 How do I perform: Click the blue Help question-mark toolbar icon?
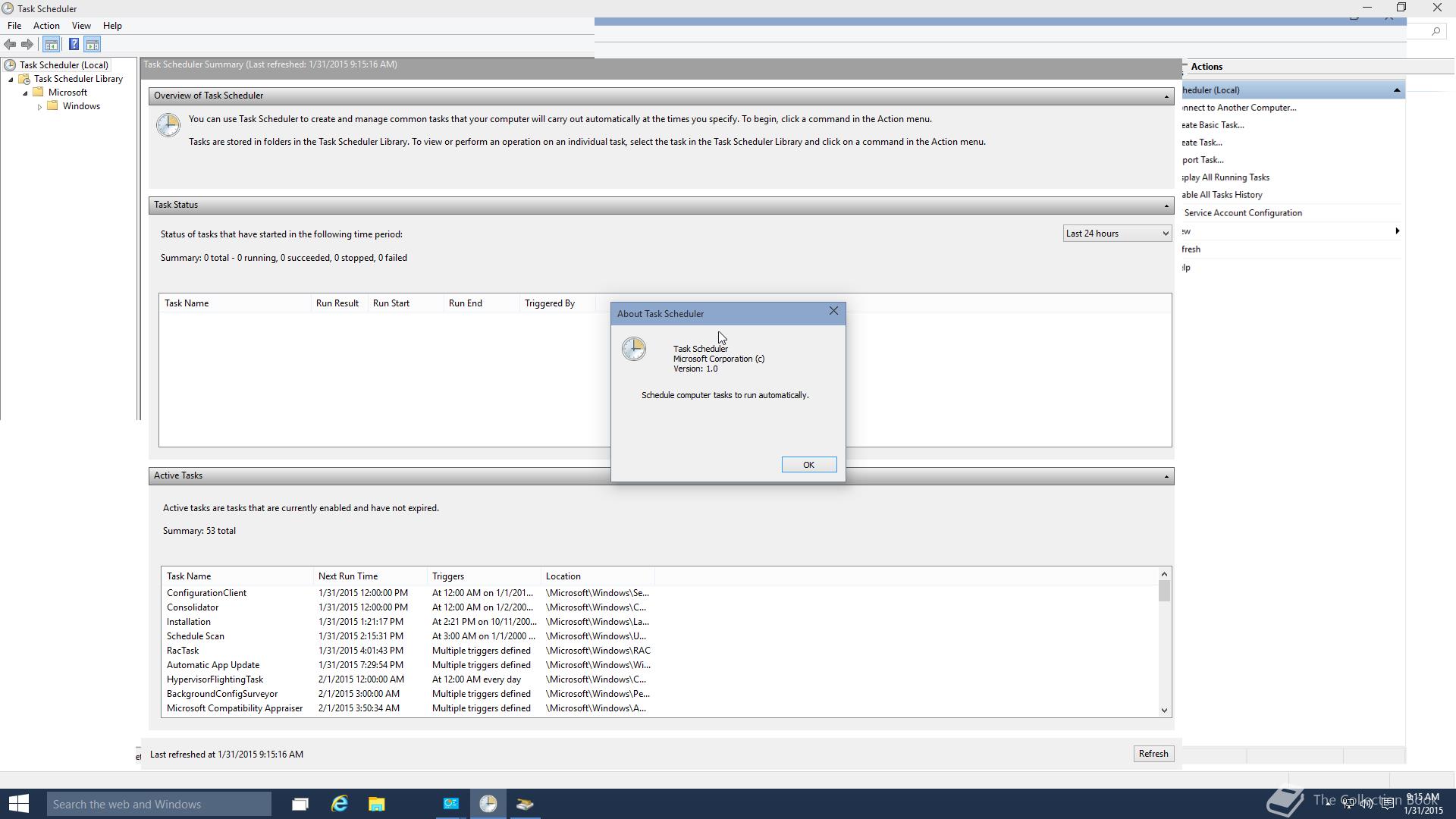(74, 45)
